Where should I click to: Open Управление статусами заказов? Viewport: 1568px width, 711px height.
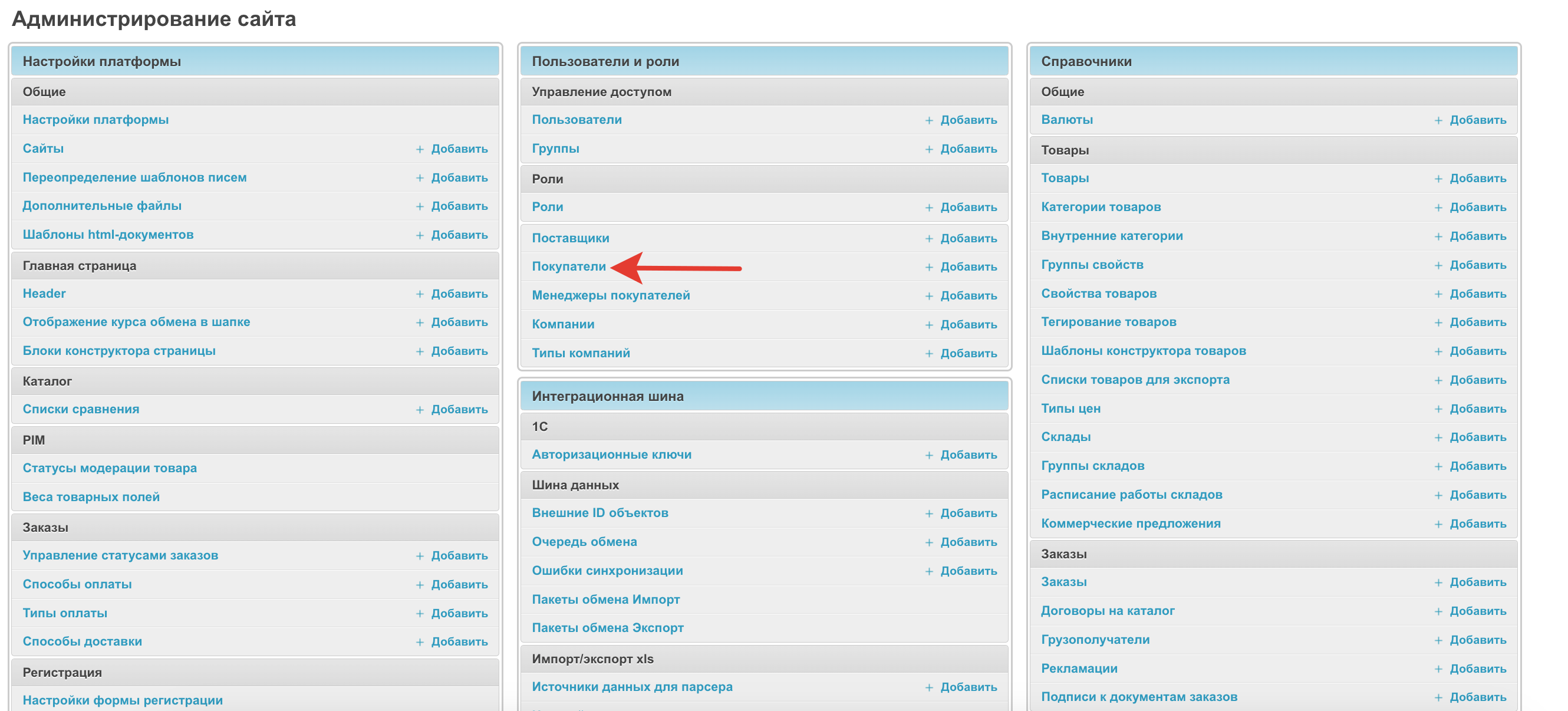coord(120,556)
